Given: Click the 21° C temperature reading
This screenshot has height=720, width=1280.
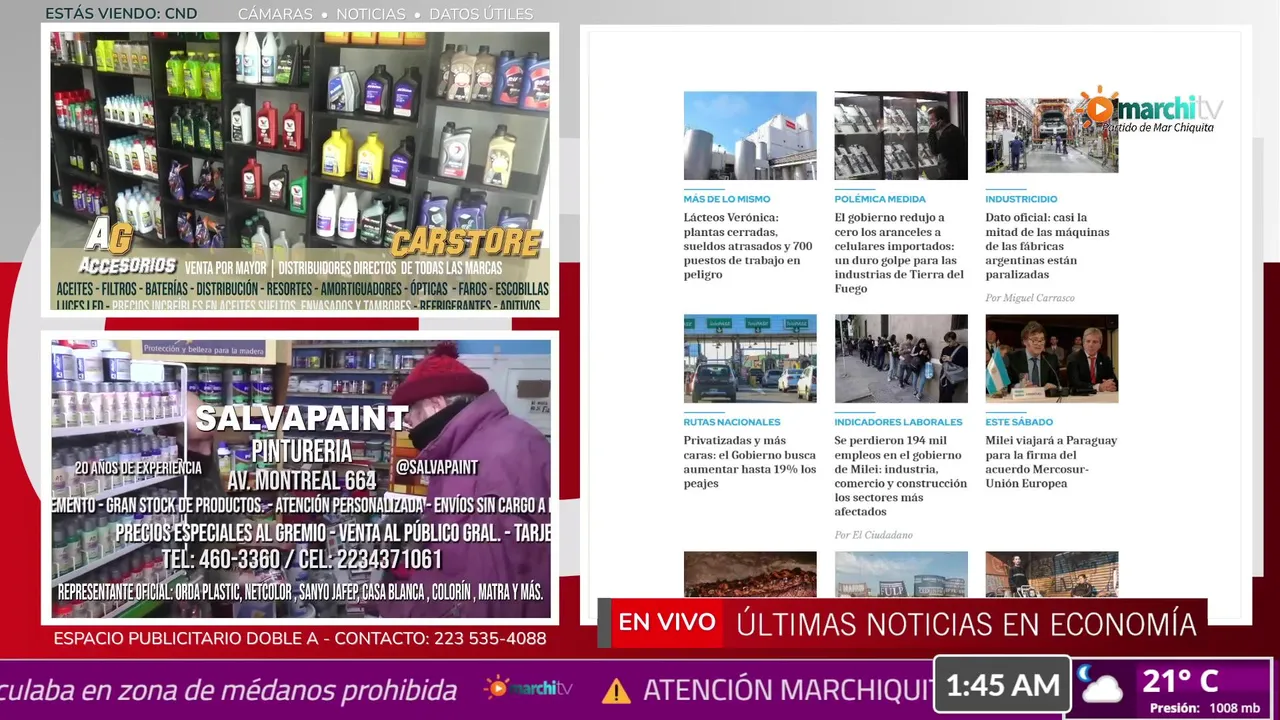Looking at the screenshot, I should (1180, 682).
